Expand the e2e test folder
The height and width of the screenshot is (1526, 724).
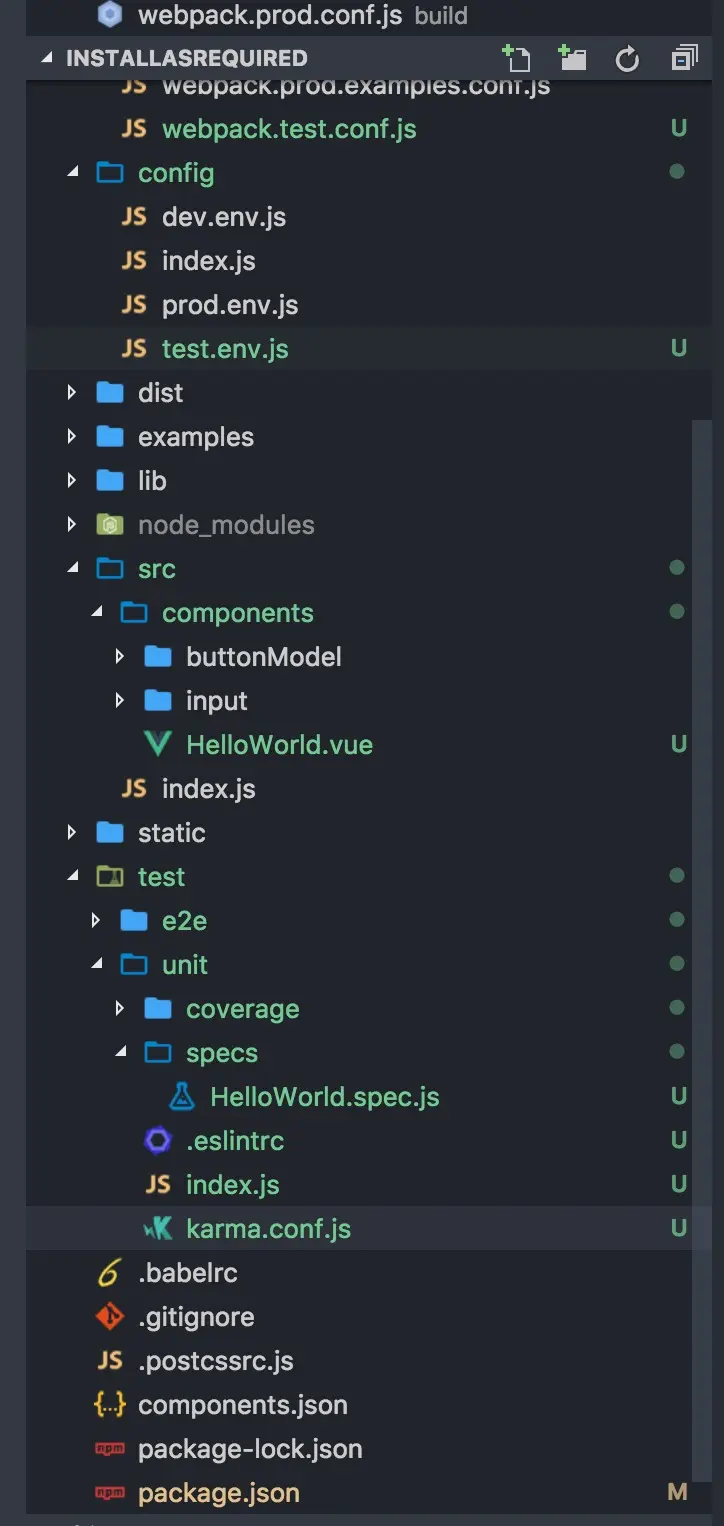click(96, 921)
